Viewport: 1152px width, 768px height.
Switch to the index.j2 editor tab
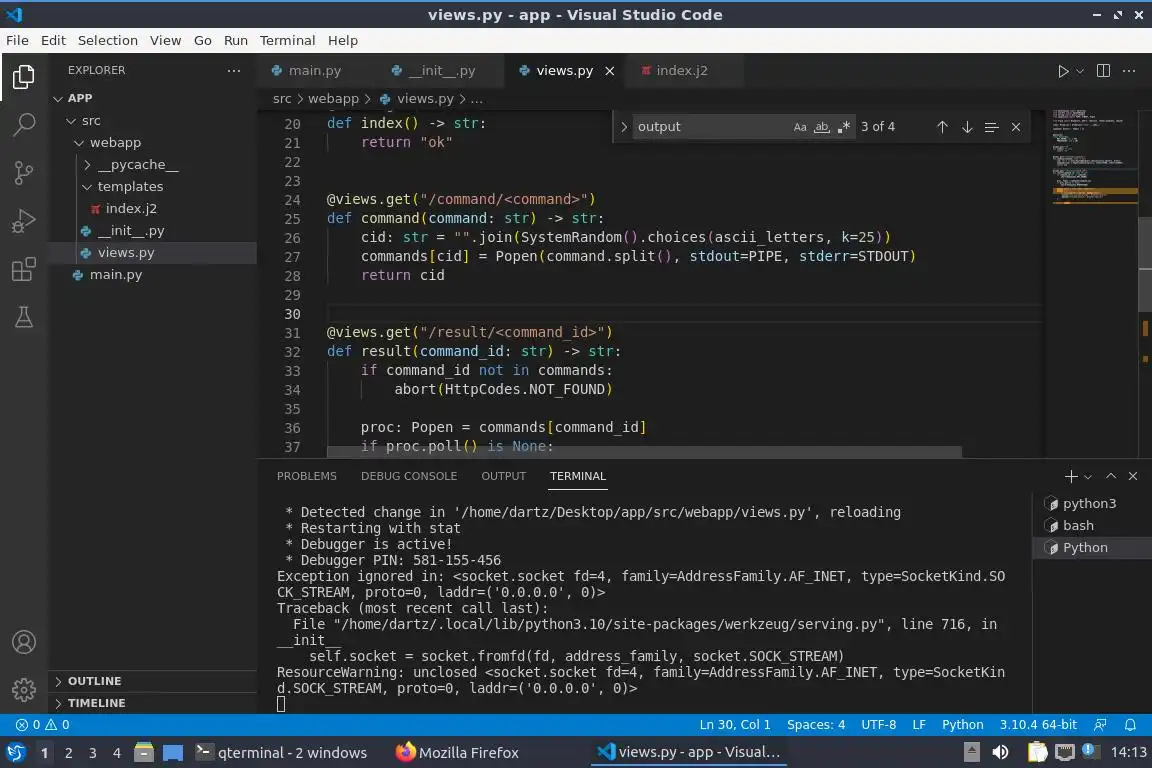682,71
